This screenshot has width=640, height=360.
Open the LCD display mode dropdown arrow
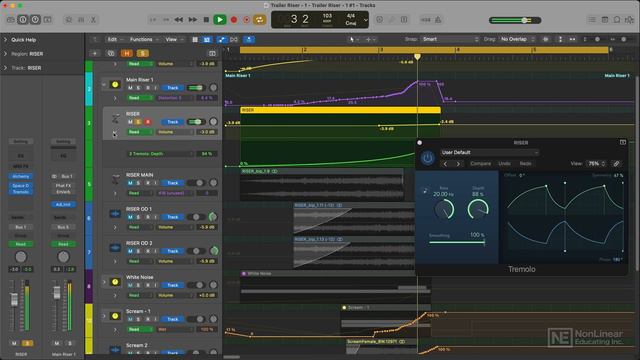(x=366, y=20)
